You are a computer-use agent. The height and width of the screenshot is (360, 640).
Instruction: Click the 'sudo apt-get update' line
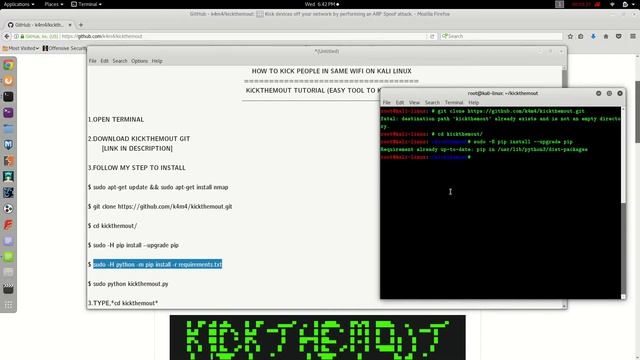point(158,187)
